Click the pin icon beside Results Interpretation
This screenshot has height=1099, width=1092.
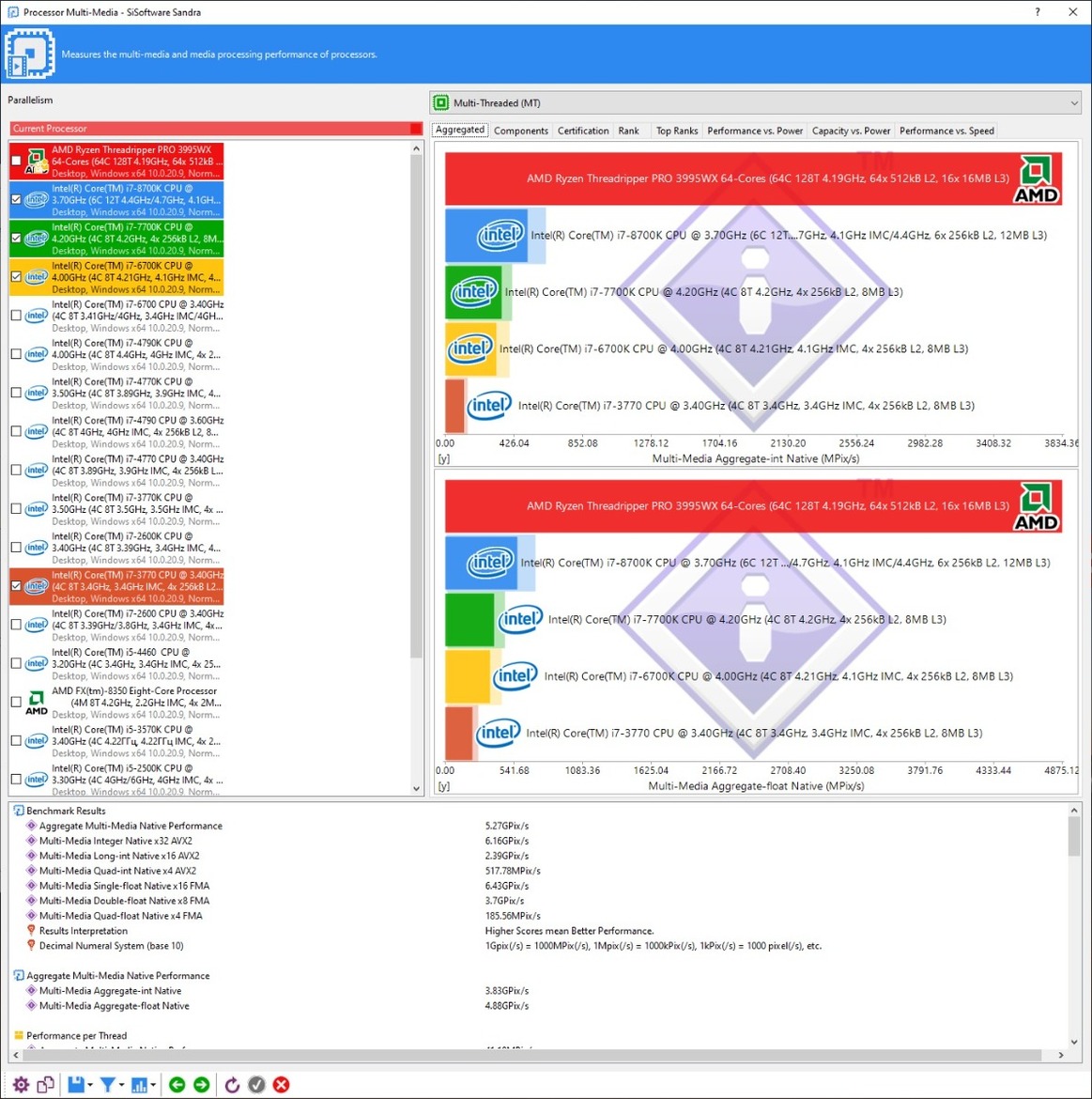click(x=31, y=930)
